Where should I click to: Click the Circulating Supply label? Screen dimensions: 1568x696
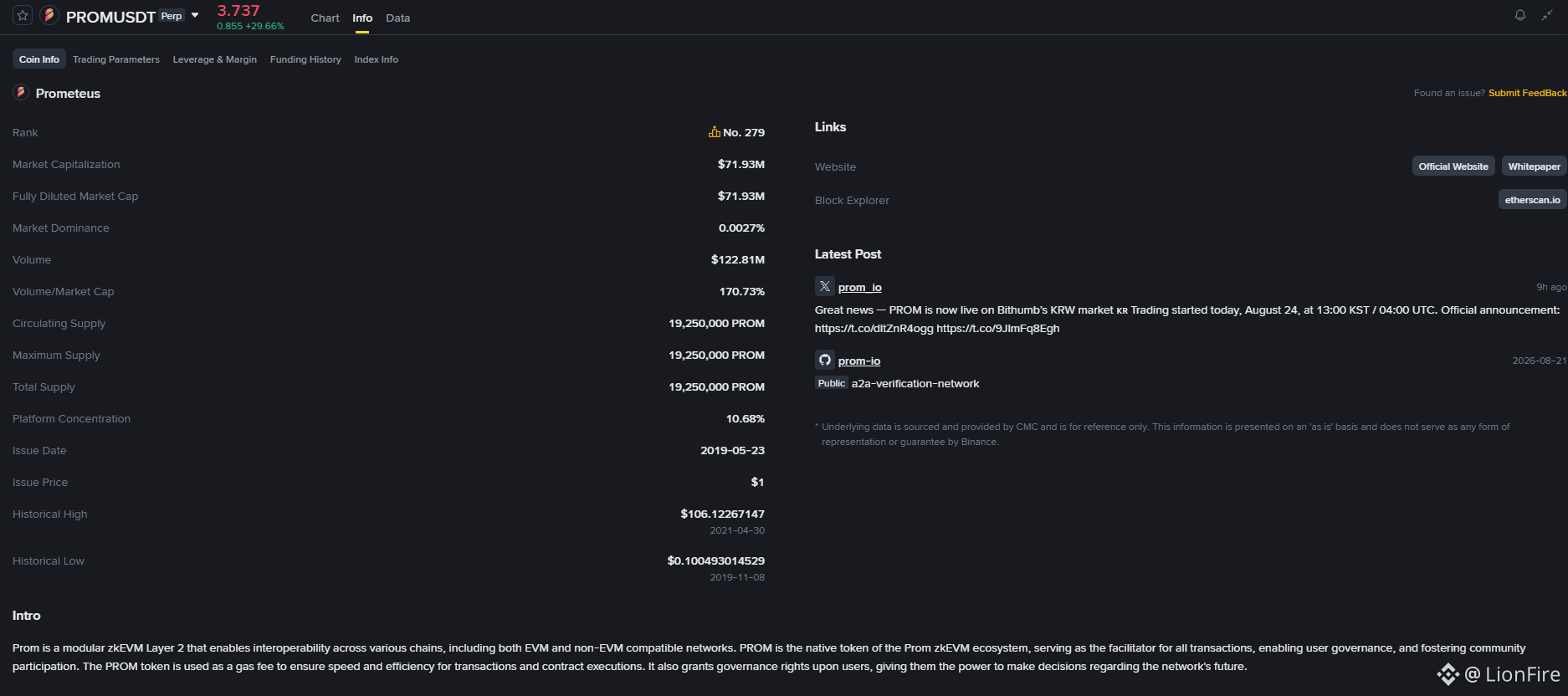click(x=59, y=323)
